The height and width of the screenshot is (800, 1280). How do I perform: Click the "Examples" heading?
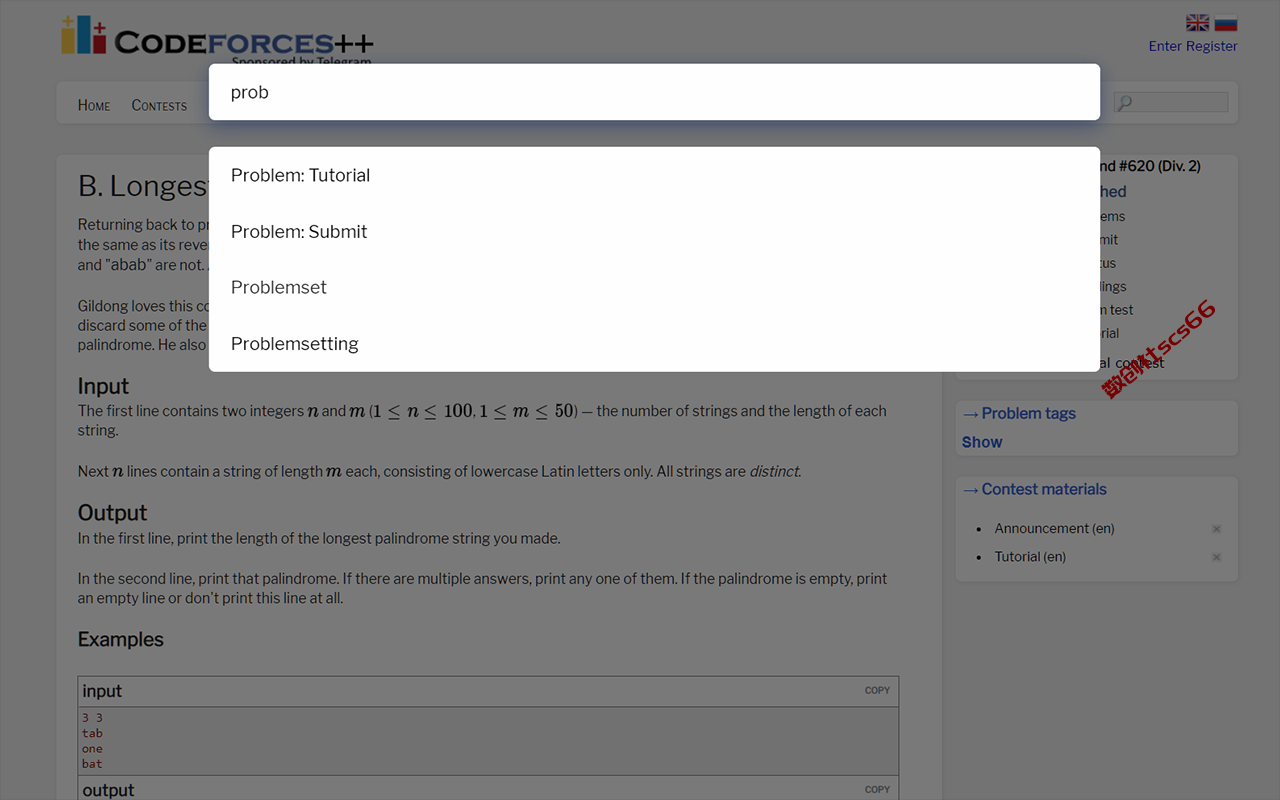click(x=121, y=640)
